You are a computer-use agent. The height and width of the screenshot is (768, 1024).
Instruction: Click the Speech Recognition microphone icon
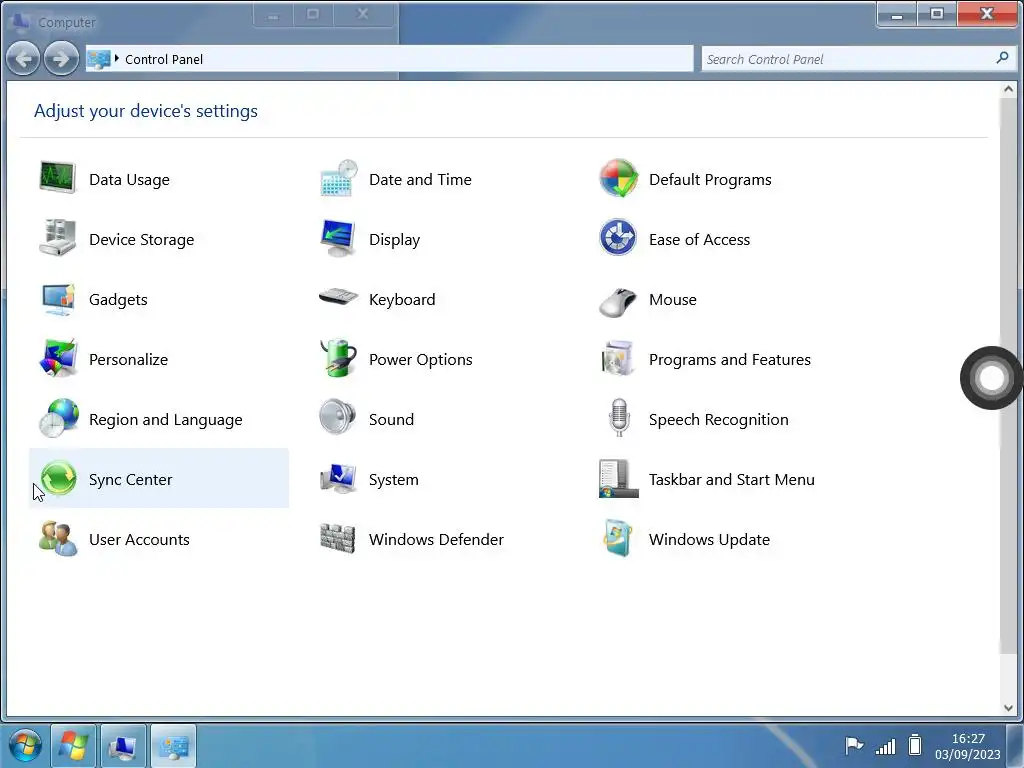[x=618, y=418]
